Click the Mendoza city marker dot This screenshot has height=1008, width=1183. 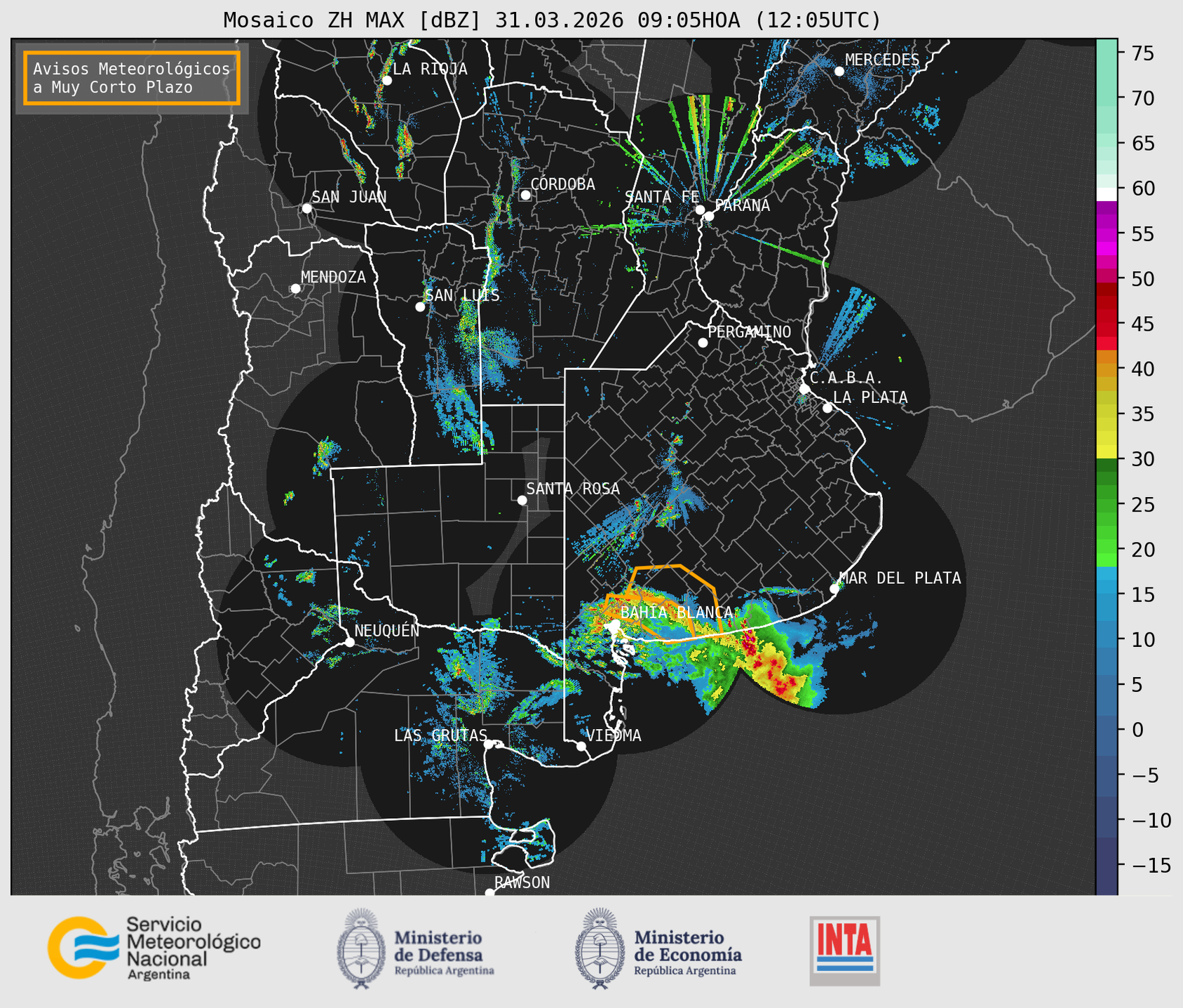[295, 289]
